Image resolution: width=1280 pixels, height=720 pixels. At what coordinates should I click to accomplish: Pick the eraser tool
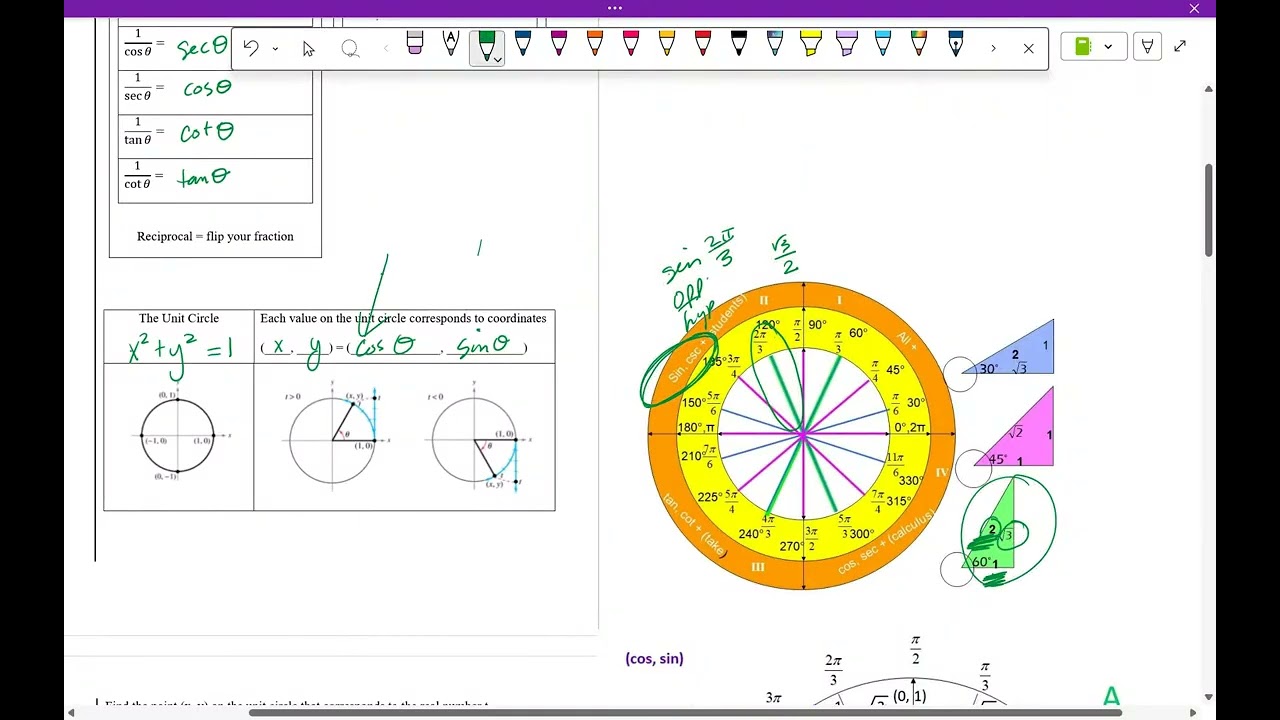pos(415,44)
